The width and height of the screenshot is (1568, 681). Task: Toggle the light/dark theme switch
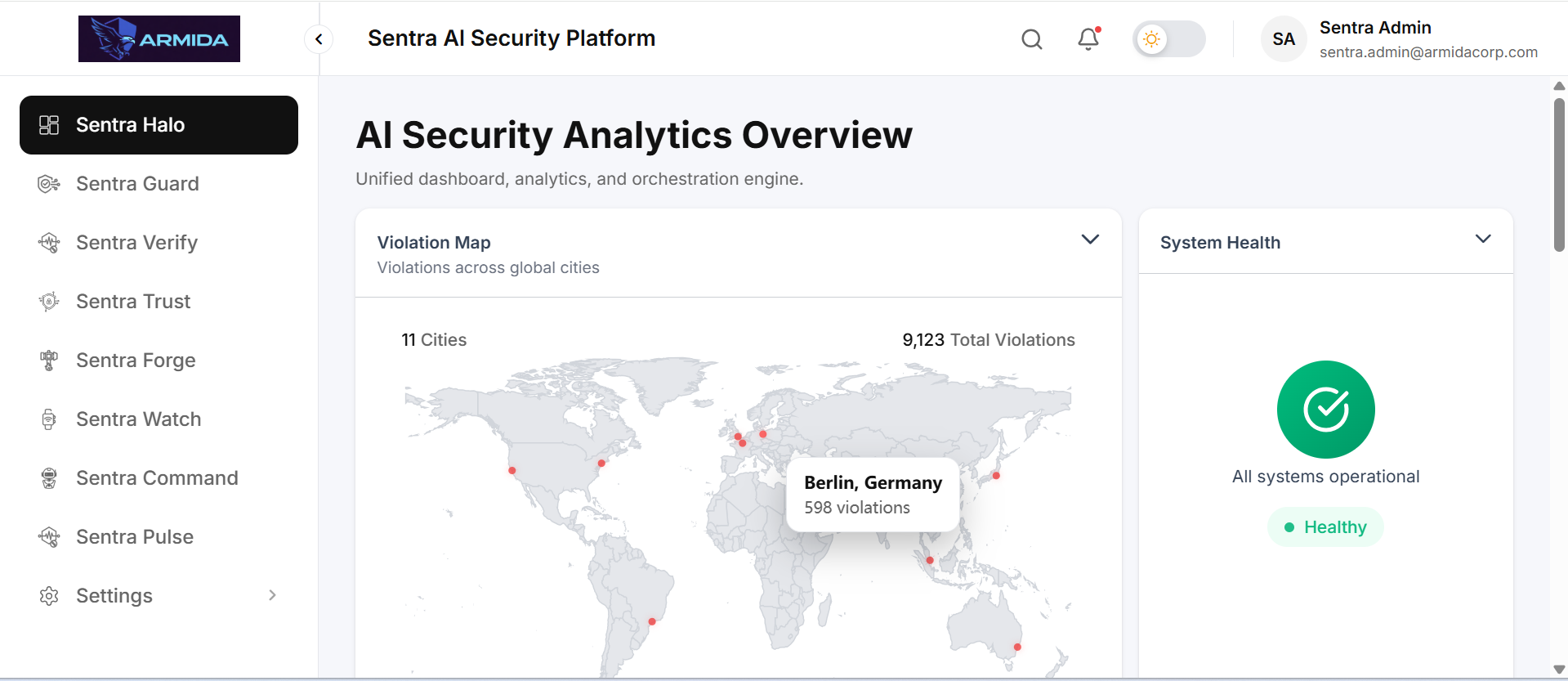(x=1169, y=38)
